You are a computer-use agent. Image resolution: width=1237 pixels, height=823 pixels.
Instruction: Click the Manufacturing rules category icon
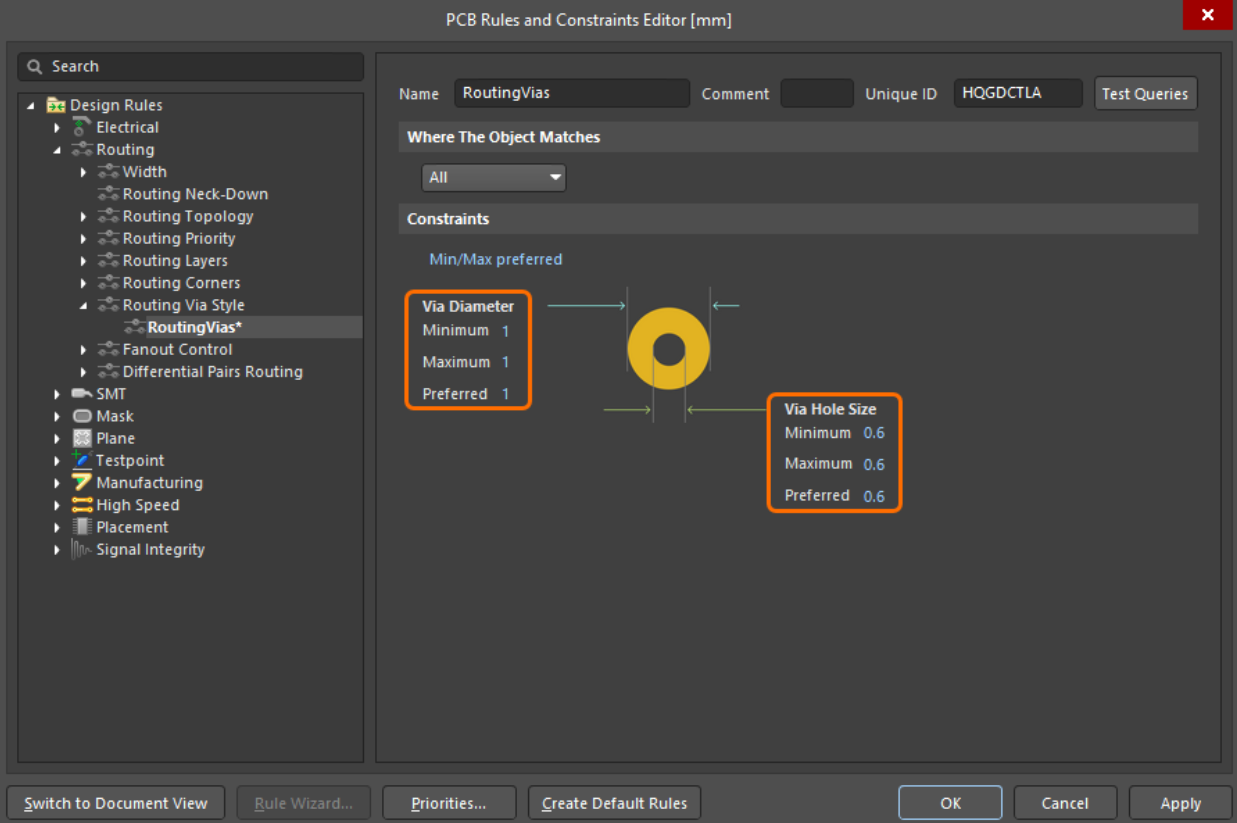point(80,482)
